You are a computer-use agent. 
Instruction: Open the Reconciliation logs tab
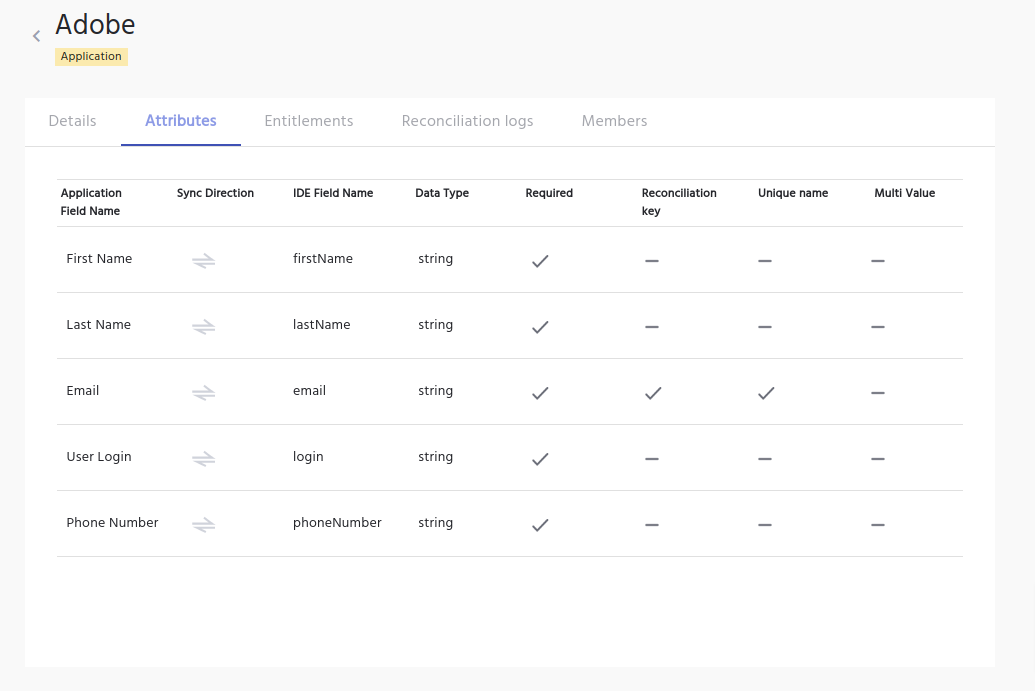pyautogui.click(x=467, y=121)
